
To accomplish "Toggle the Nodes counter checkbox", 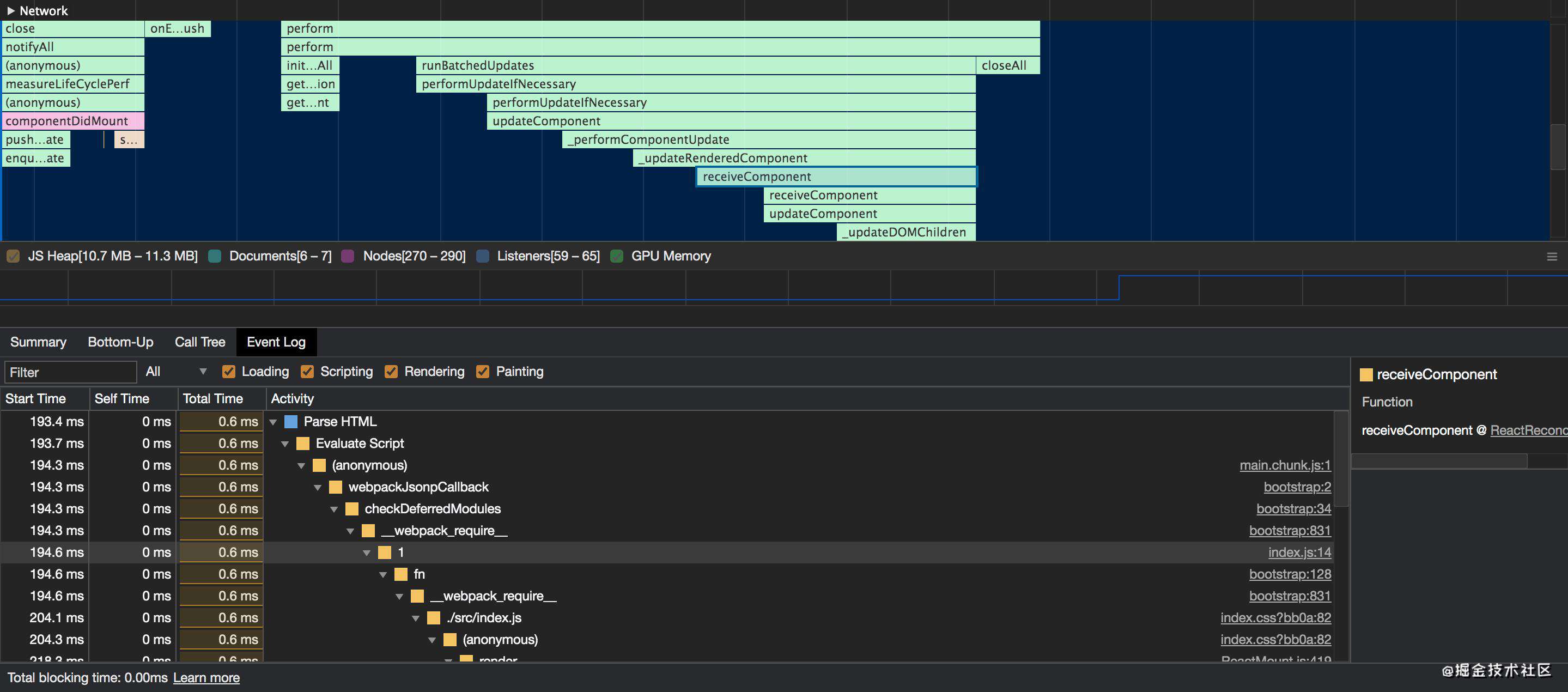I will pyautogui.click(x=348, y=256).
